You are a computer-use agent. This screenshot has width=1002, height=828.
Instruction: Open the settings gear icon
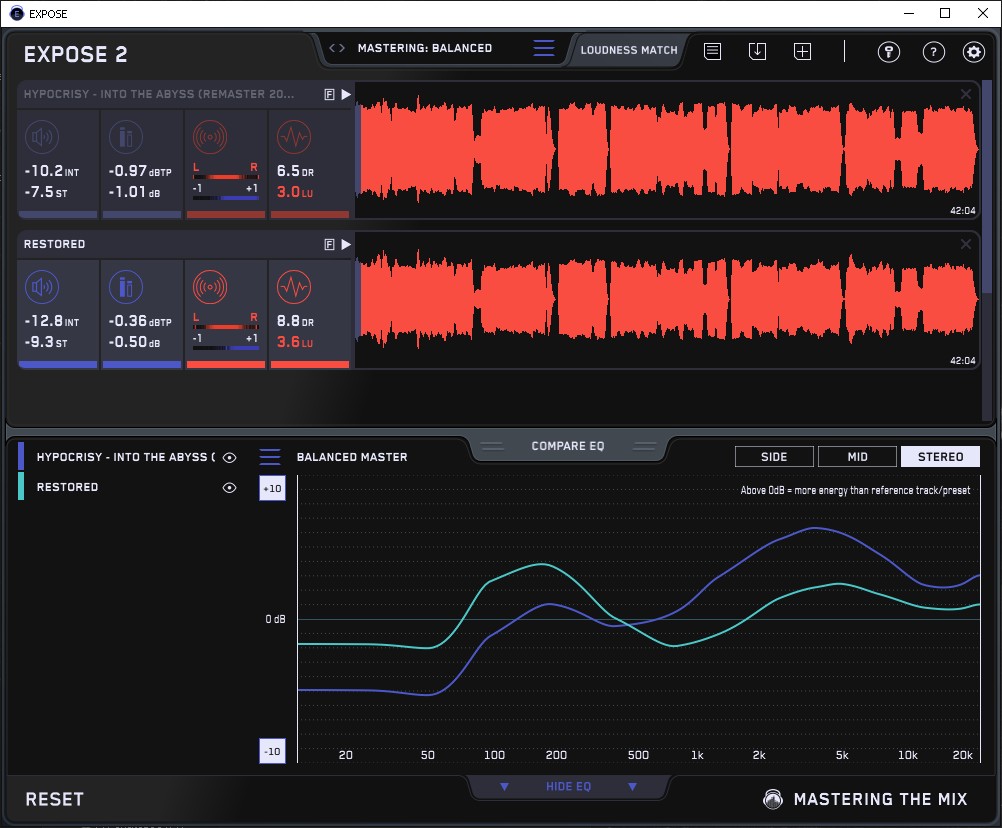[x=973, y=52]
